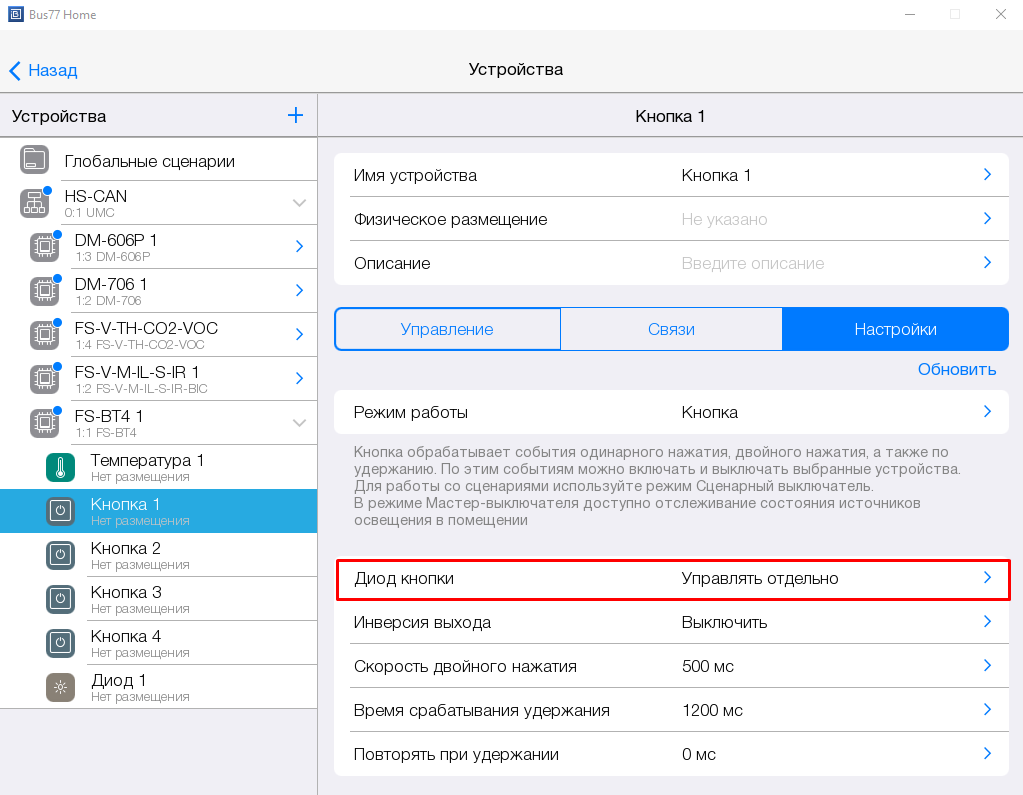Viewport: 1023px width, 795px height.
Task: Click the Температура 1 thermometer icon
Action: (x=60, y=467)
